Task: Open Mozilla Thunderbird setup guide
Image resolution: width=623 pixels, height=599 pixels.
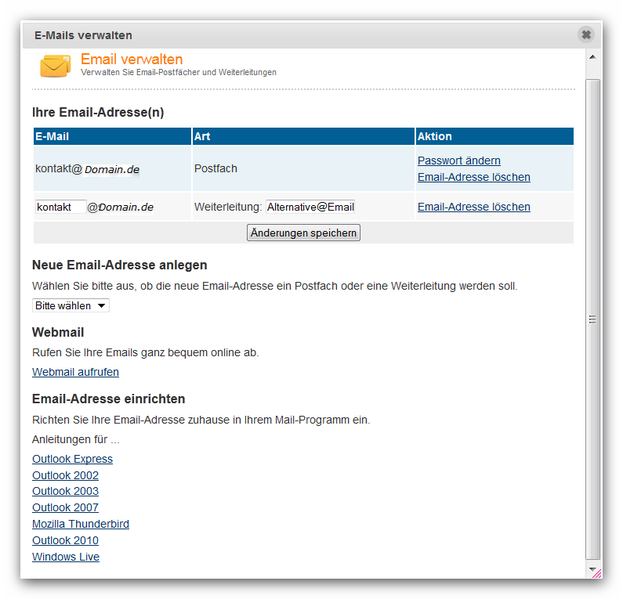Action: click(x=80, y=524)
